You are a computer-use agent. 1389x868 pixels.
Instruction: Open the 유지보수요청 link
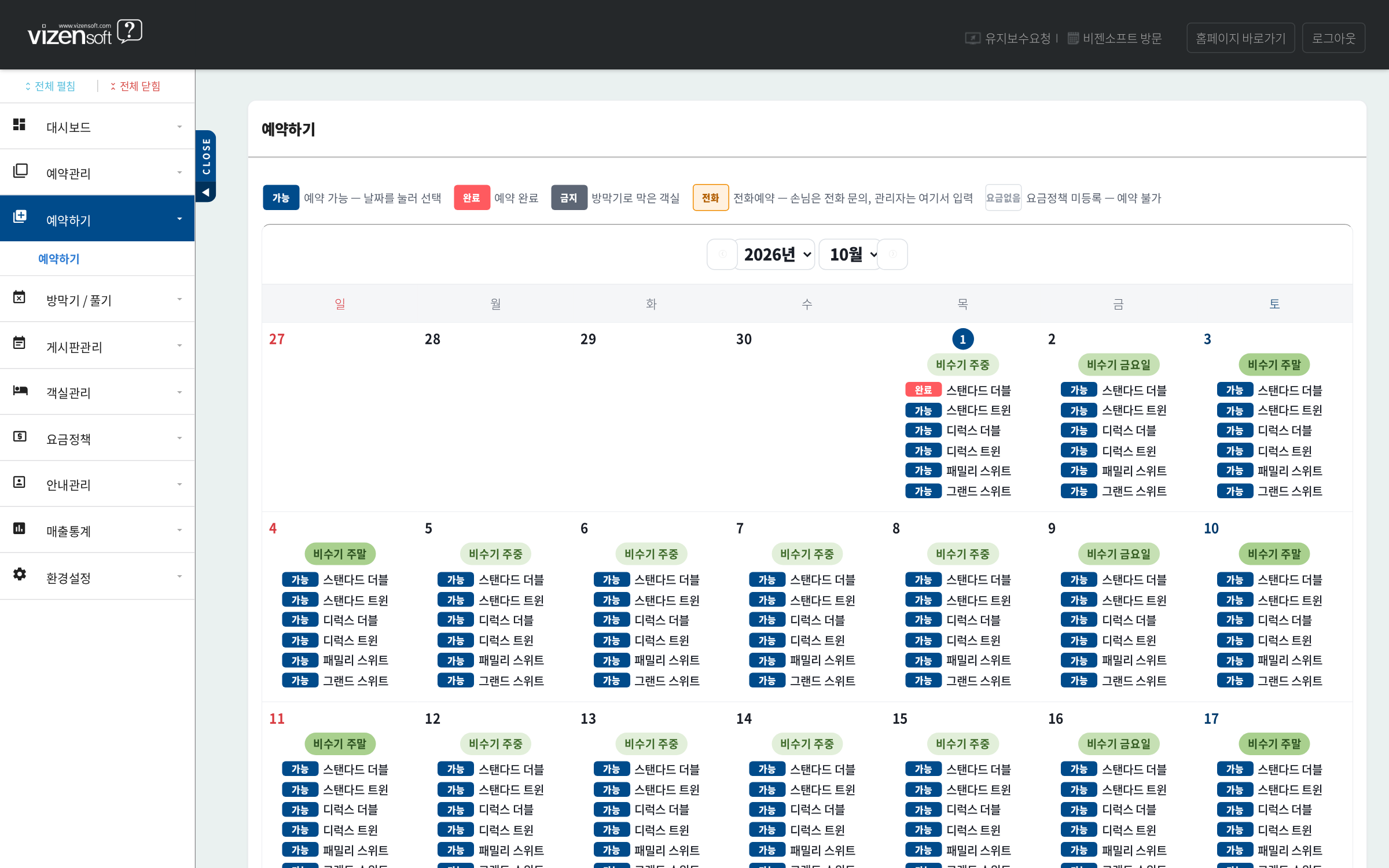coord(1008,38)
